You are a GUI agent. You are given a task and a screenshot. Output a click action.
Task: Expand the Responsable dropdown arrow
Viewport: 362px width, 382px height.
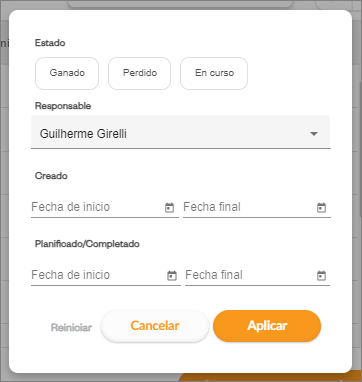pyautogui.click(x=314, y=134)
